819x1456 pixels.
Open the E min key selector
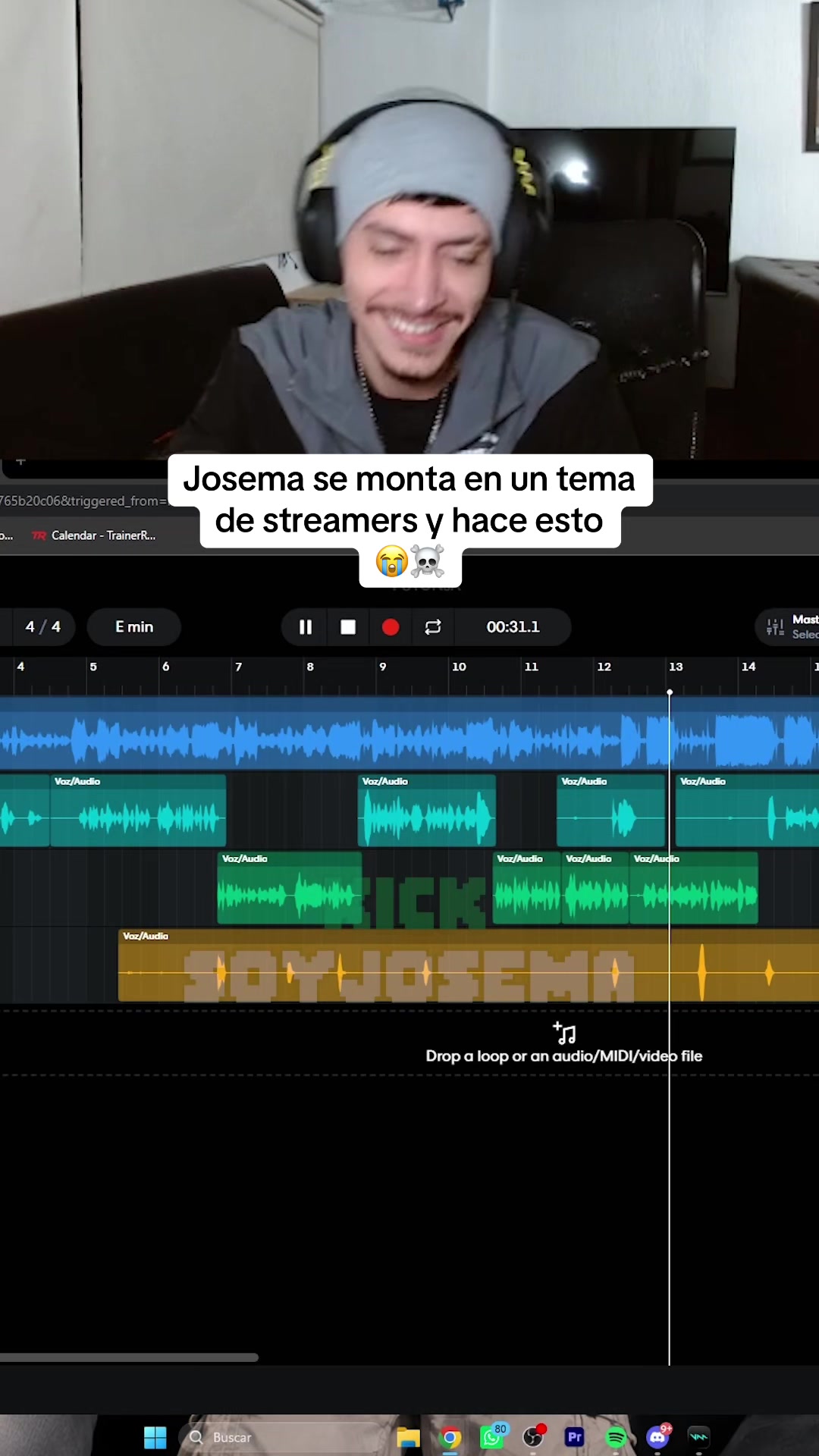coord(134,627)
